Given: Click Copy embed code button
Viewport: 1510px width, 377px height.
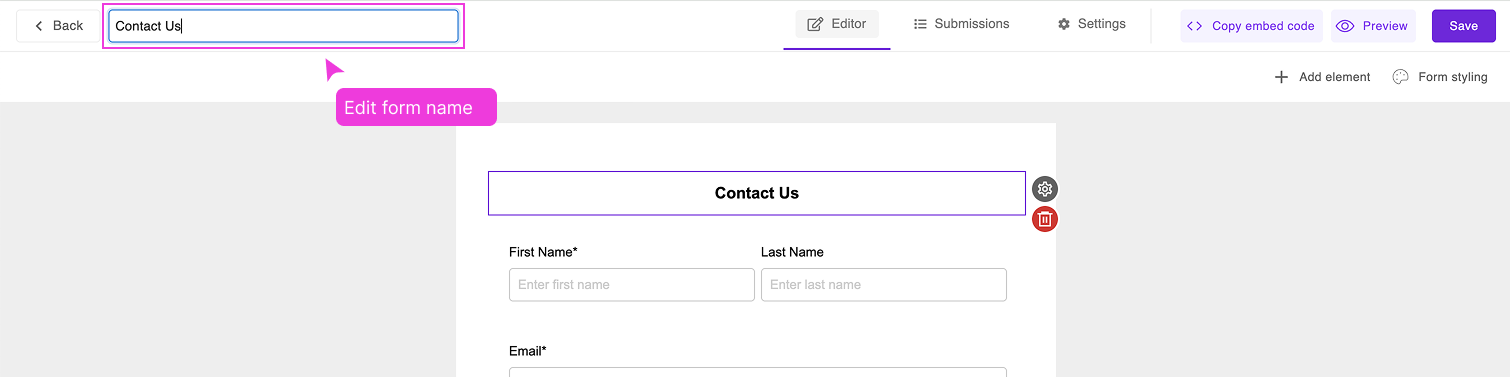Looking at the screenshot, I should click(1251, 26).
